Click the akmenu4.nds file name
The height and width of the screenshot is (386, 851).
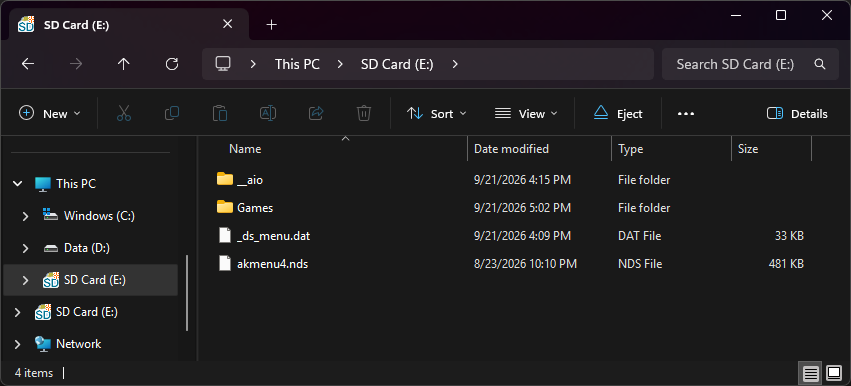pyautogui.click(x=272, y=264)
